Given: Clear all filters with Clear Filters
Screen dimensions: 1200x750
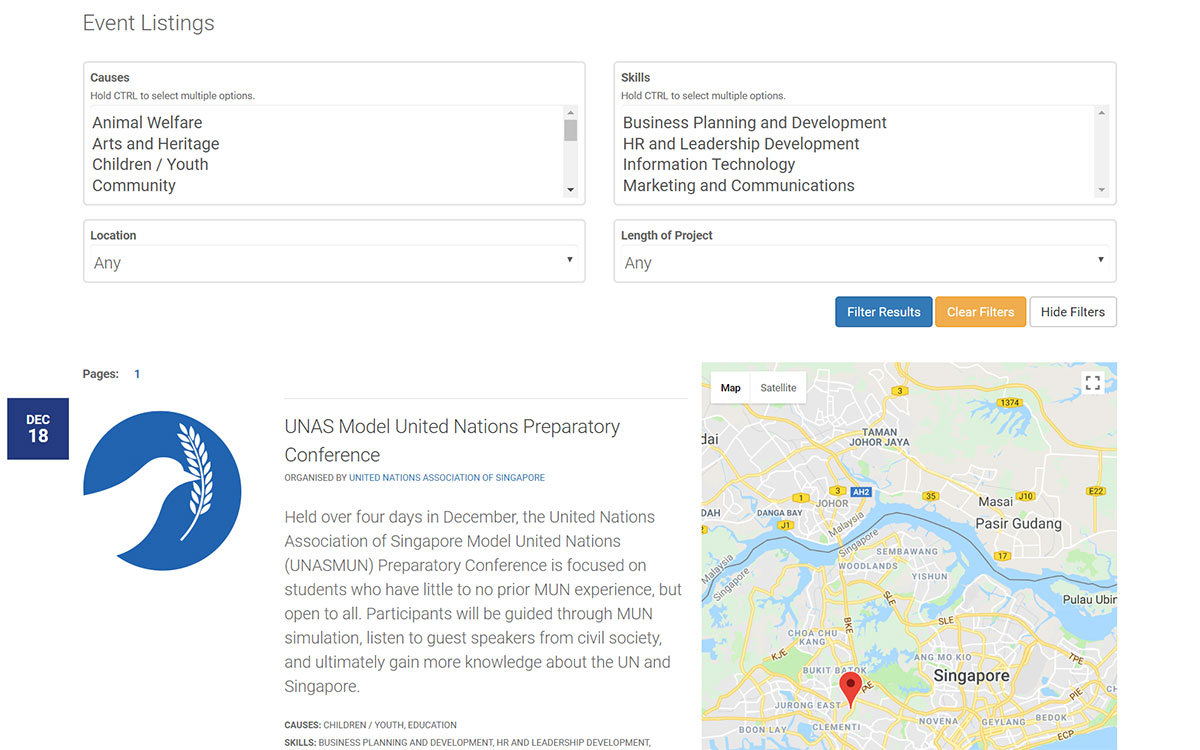Looking at the screenshot, I should pyautogui.click(x=981, y=312).
